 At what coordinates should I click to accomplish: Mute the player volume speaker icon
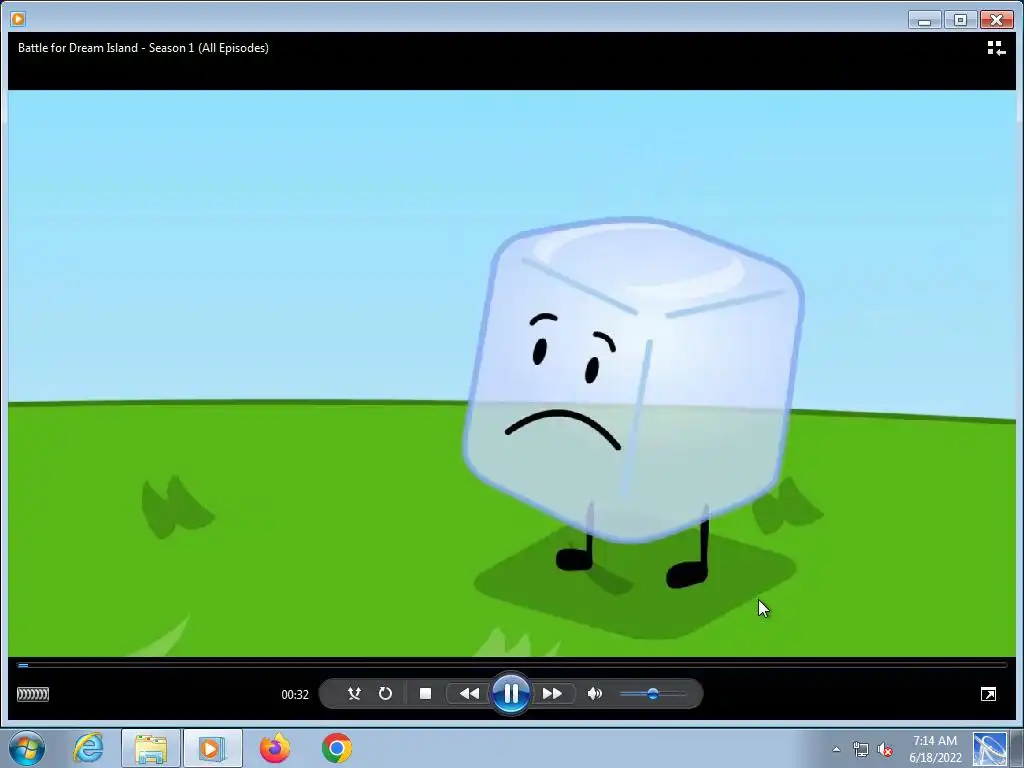594,694
